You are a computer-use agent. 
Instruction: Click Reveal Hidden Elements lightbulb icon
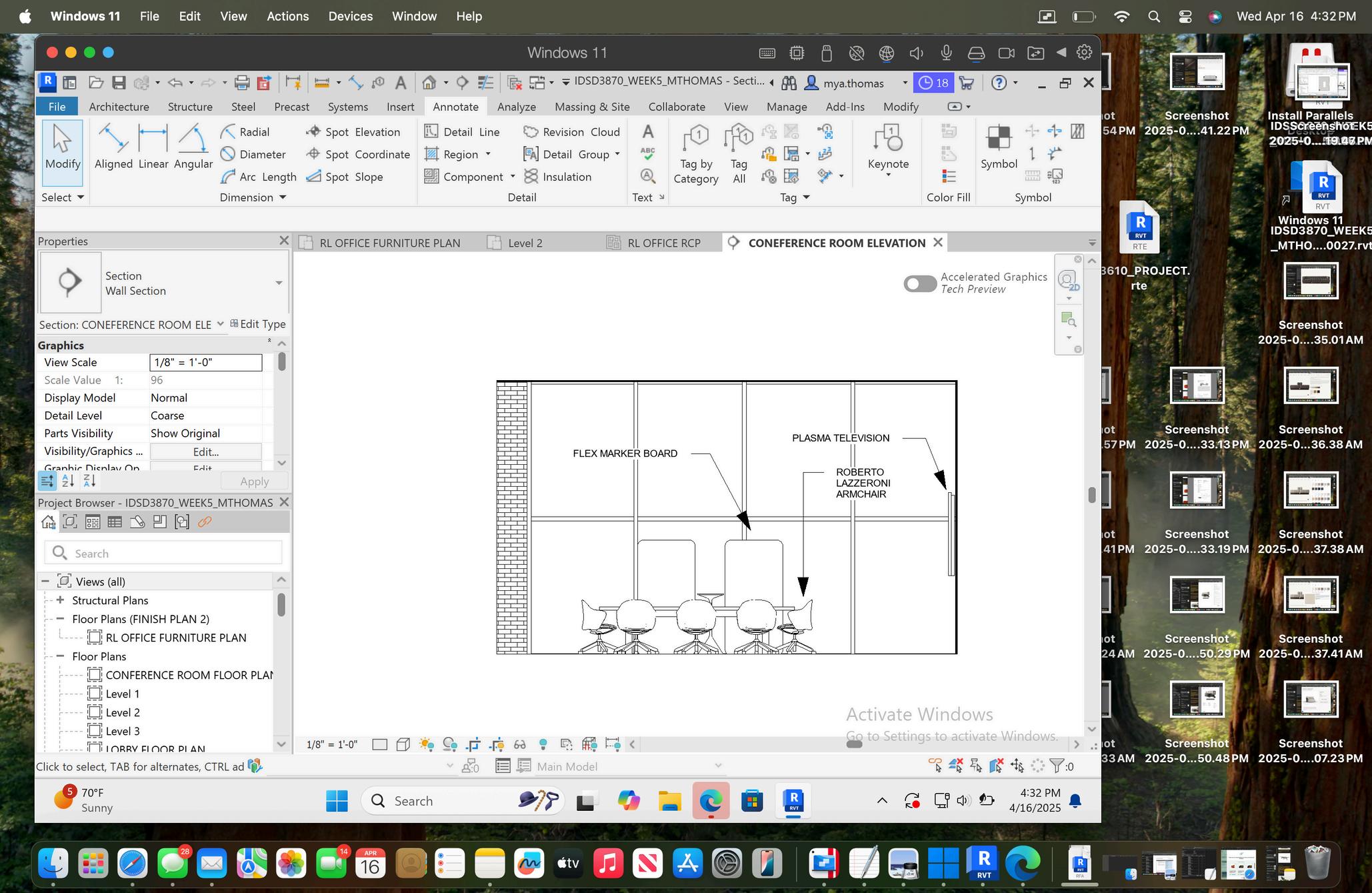pos(543,744)
